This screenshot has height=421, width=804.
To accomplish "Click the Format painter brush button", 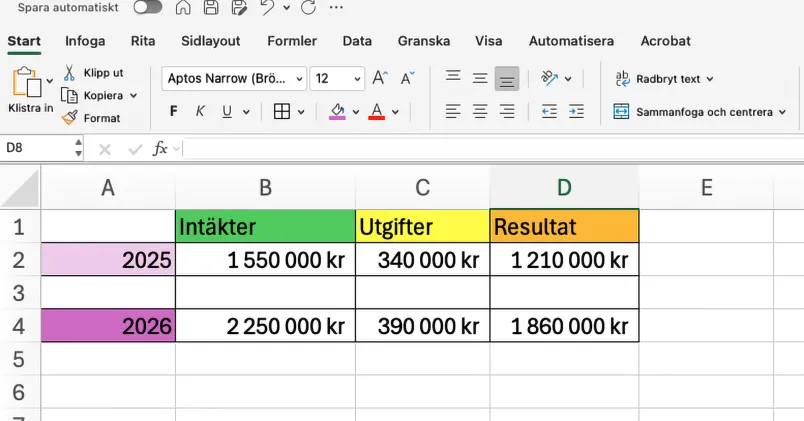I will 91,118.
